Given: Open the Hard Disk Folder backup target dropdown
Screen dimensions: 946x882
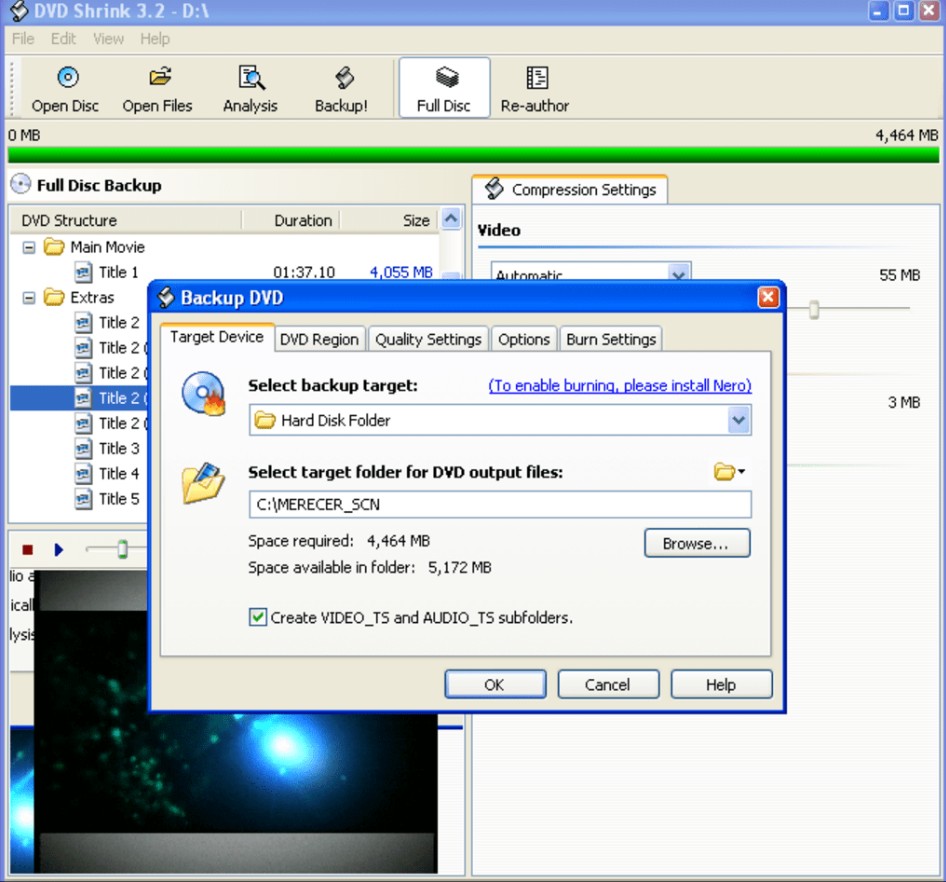Looking at the screenshot, I should (x=738, y=420).
